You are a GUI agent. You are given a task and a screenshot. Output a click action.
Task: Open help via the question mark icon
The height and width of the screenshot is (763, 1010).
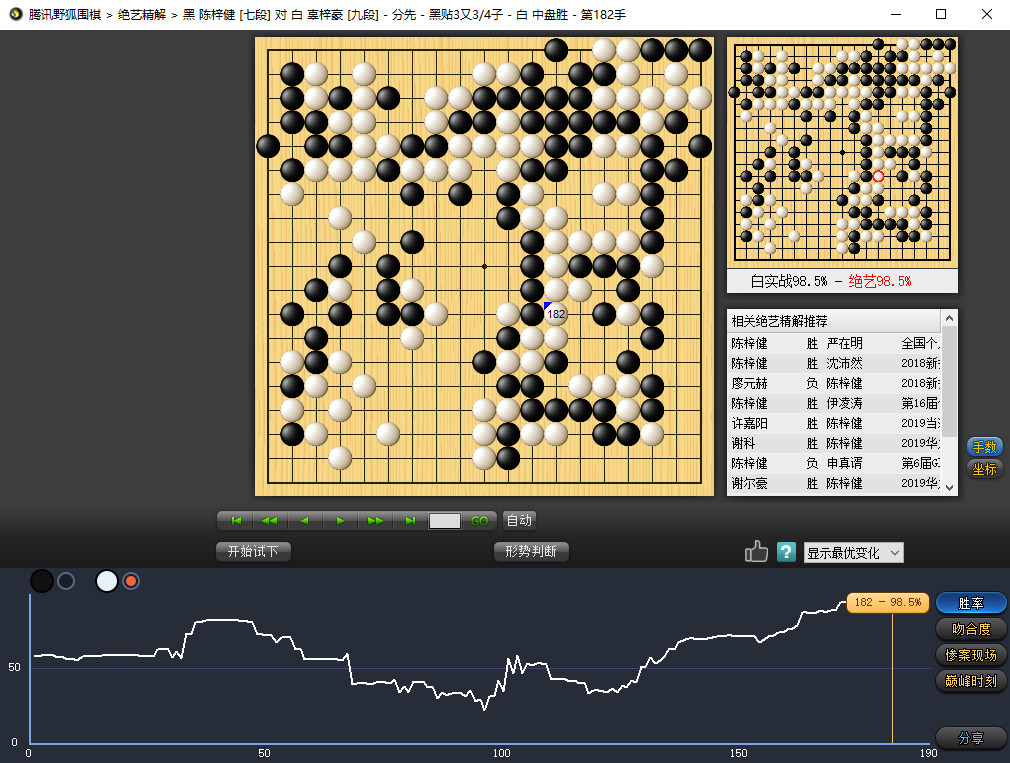(786, 552)
